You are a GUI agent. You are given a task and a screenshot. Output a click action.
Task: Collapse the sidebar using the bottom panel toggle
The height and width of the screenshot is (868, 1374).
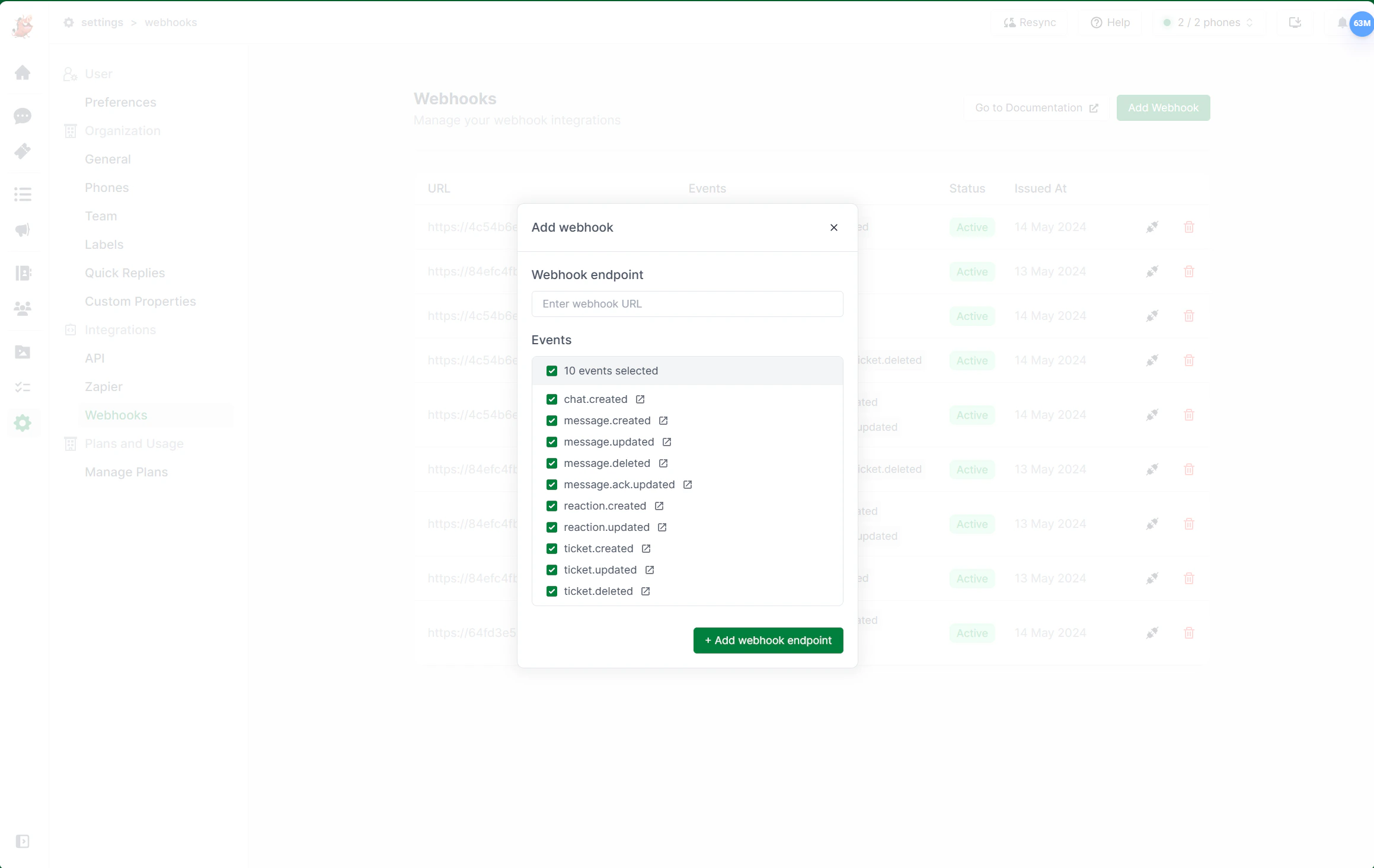pos(23,841)
